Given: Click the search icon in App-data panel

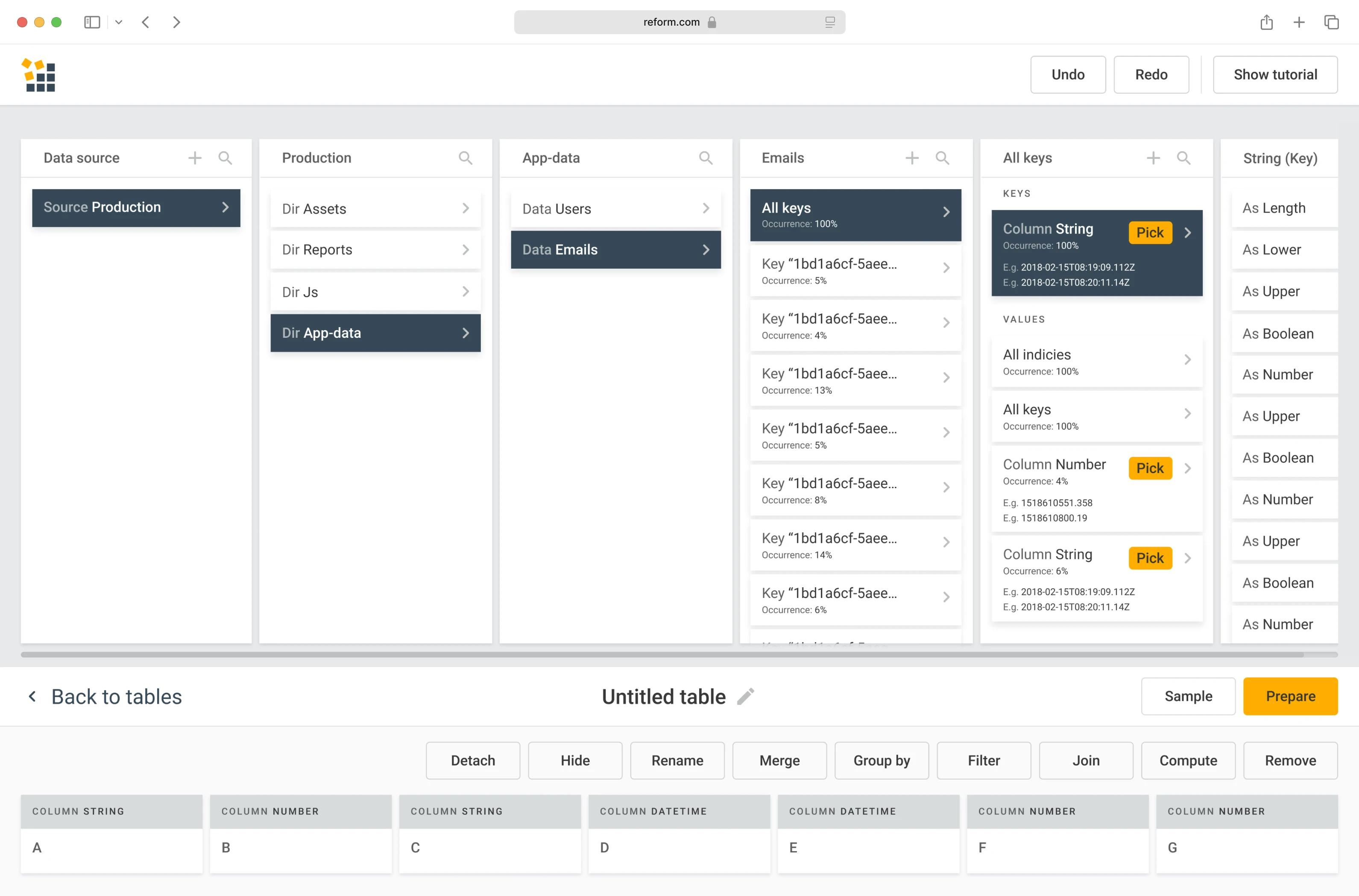Looking at the screenshot, I should click(706, 158).
